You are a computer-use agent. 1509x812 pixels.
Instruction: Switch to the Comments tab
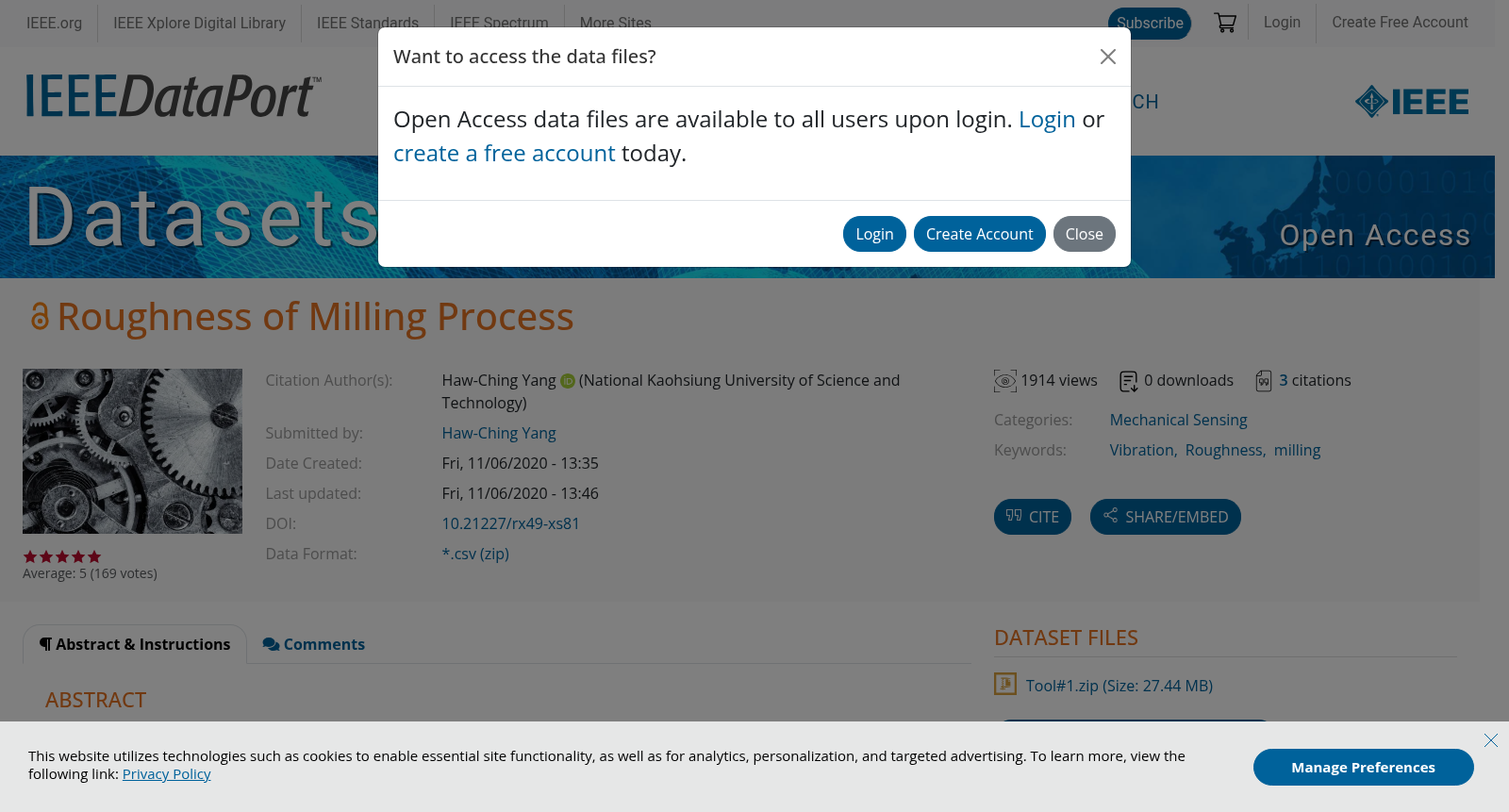pyautogui.click(x=314, y=644)
